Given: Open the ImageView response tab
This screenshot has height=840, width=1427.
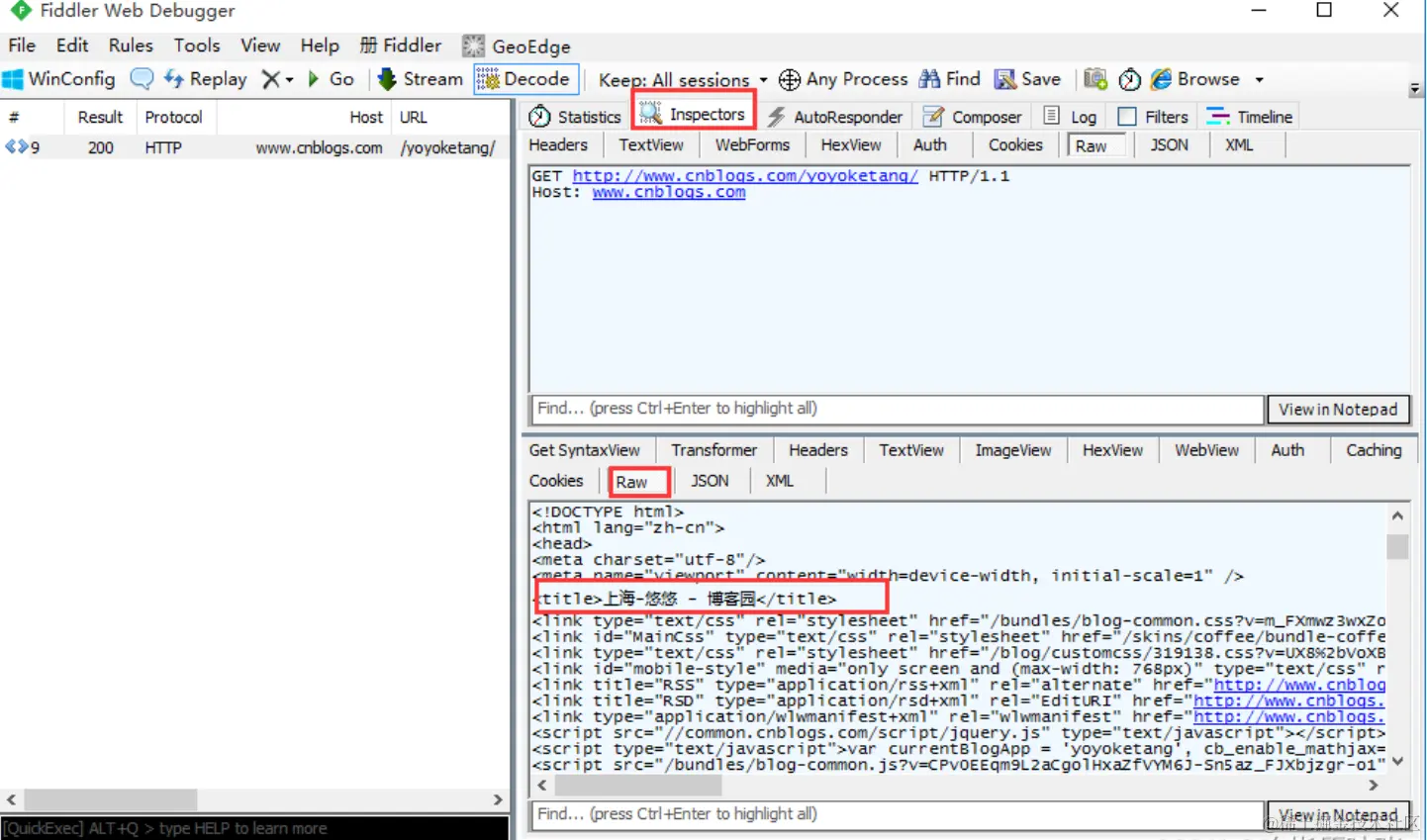Looking at the screenshot, I should tap(1013, 450).
